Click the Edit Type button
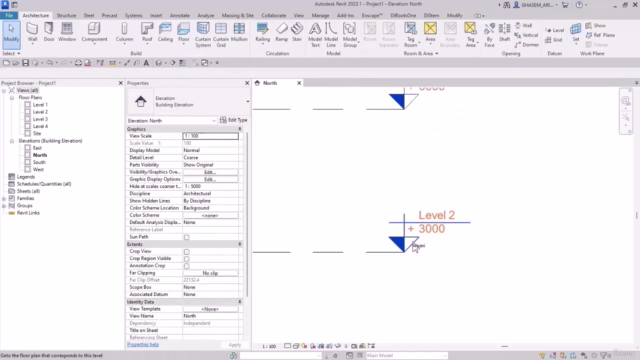Viewport: 640px width, 360px height. [x=233, y=120]
